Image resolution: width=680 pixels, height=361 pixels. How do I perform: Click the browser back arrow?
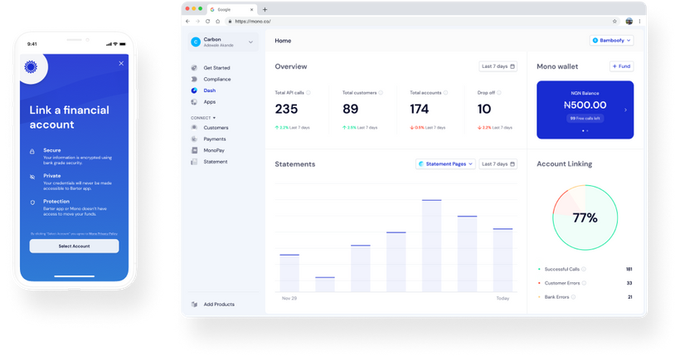tap(188, 21)
